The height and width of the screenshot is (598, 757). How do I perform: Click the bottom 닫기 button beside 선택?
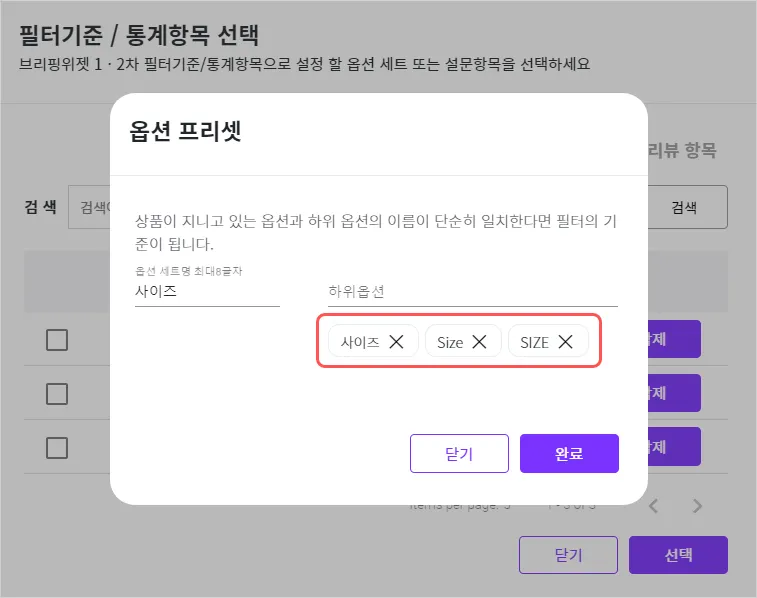(568, 555)
